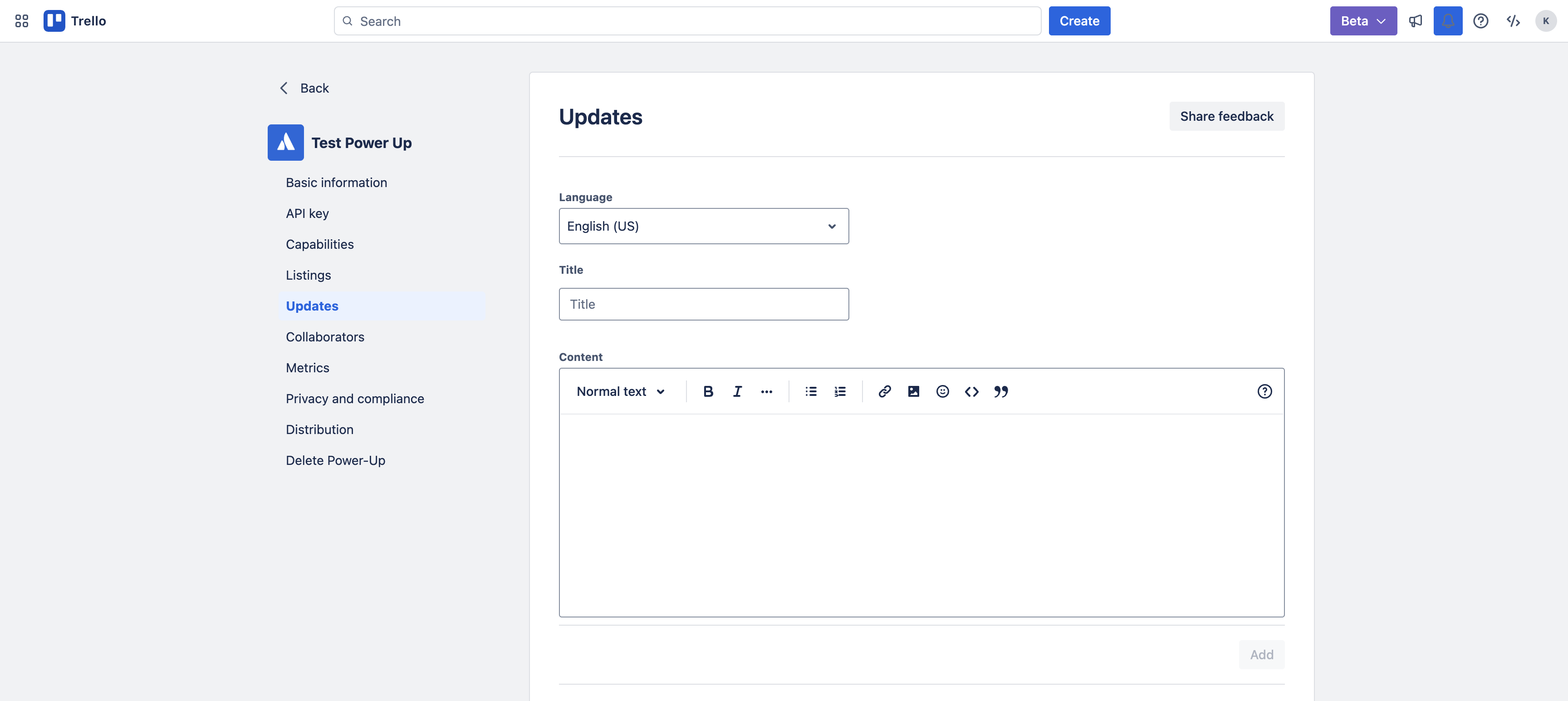Click into the Content editor area
1568x701 pixels.
(921, 515)
